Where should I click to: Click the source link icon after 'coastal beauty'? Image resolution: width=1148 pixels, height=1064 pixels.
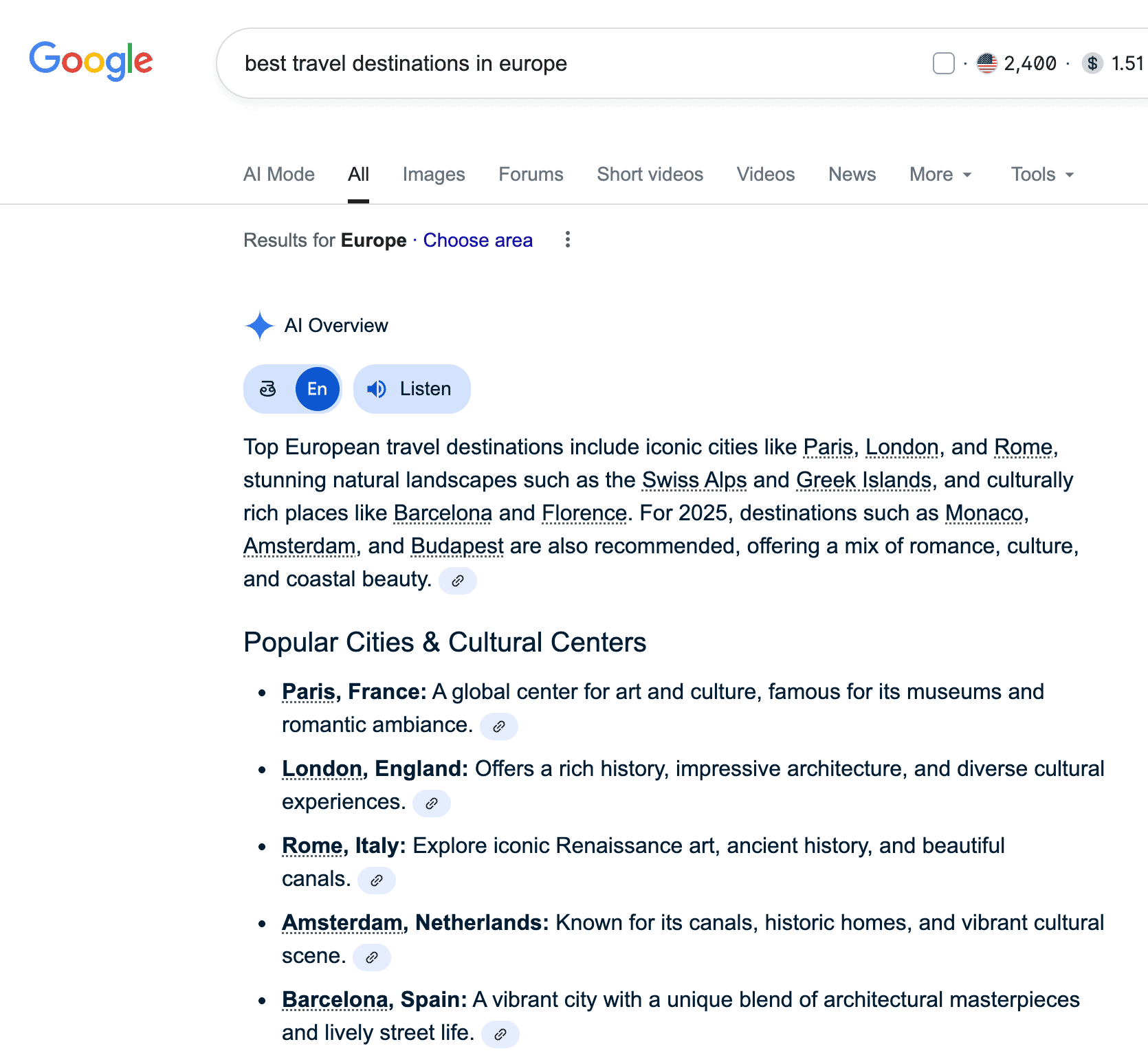457,581
